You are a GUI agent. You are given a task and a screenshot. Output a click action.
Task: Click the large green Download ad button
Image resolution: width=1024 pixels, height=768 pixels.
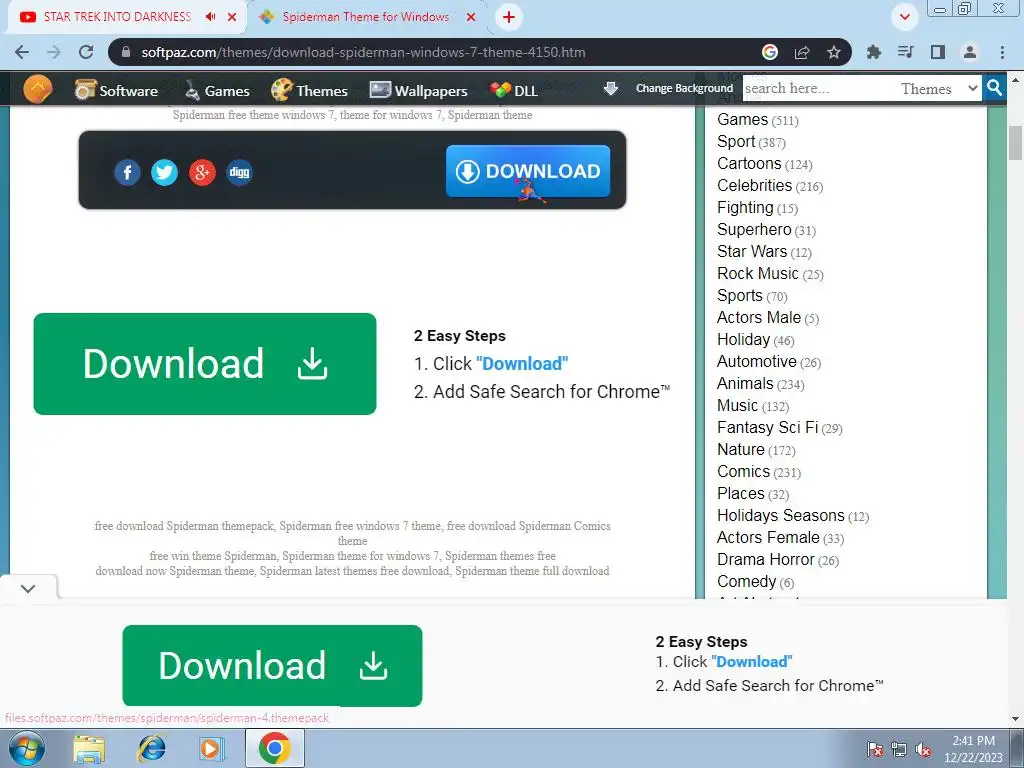[x=205, y=364]
